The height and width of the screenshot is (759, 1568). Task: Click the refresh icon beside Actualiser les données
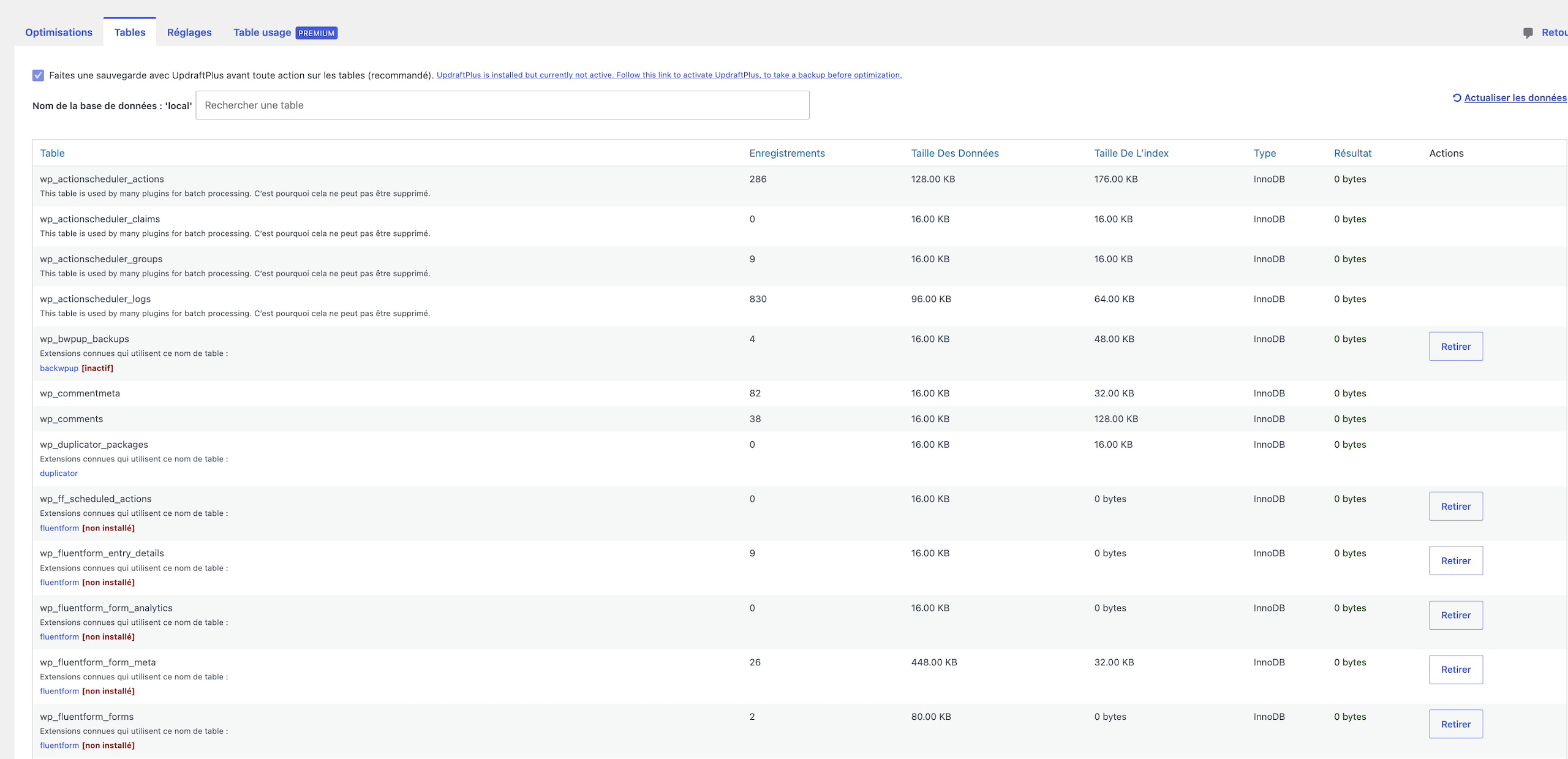1457,97
